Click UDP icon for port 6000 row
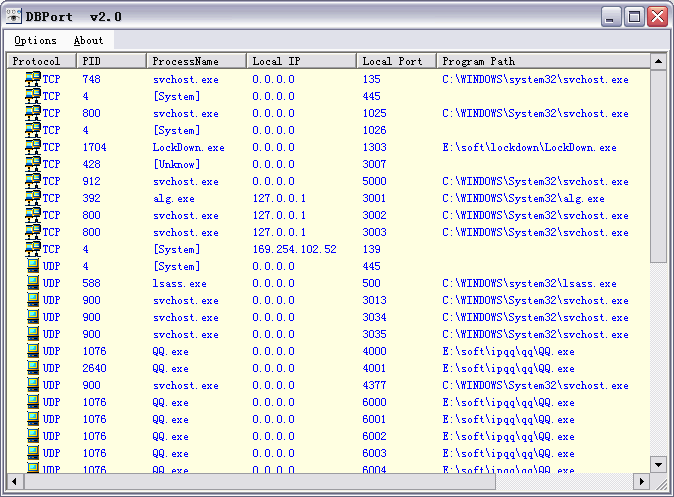 click(33, 402)
